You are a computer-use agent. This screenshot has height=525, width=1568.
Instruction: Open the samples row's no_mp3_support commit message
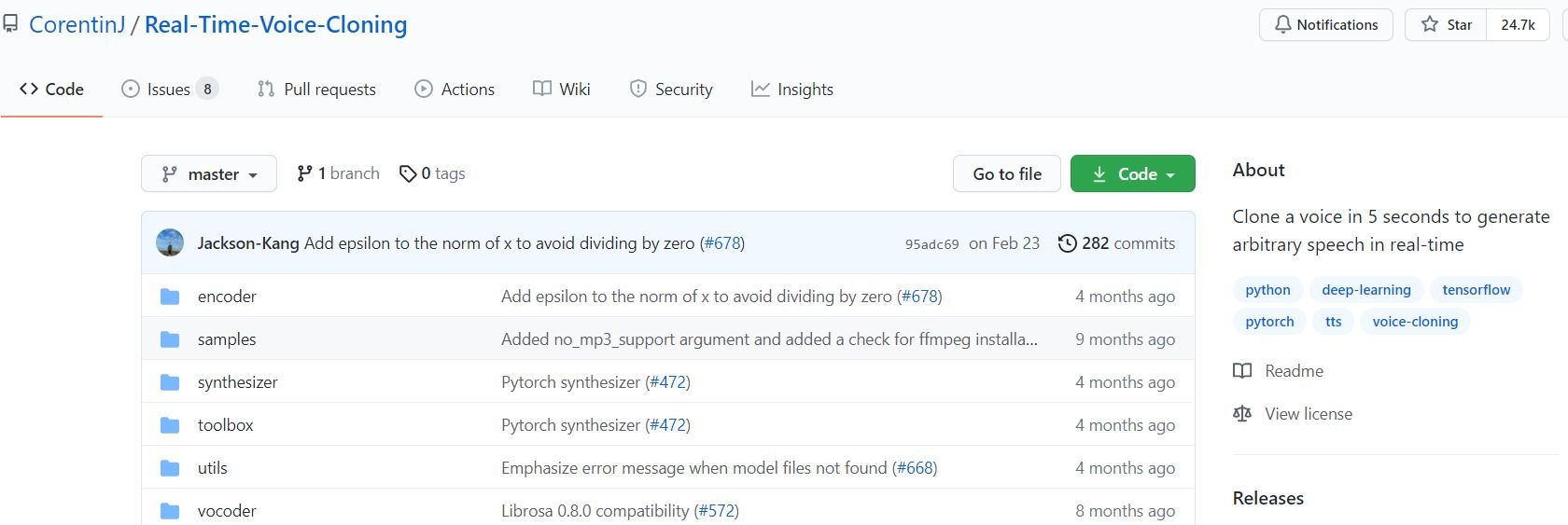click(x=769, y=339)
